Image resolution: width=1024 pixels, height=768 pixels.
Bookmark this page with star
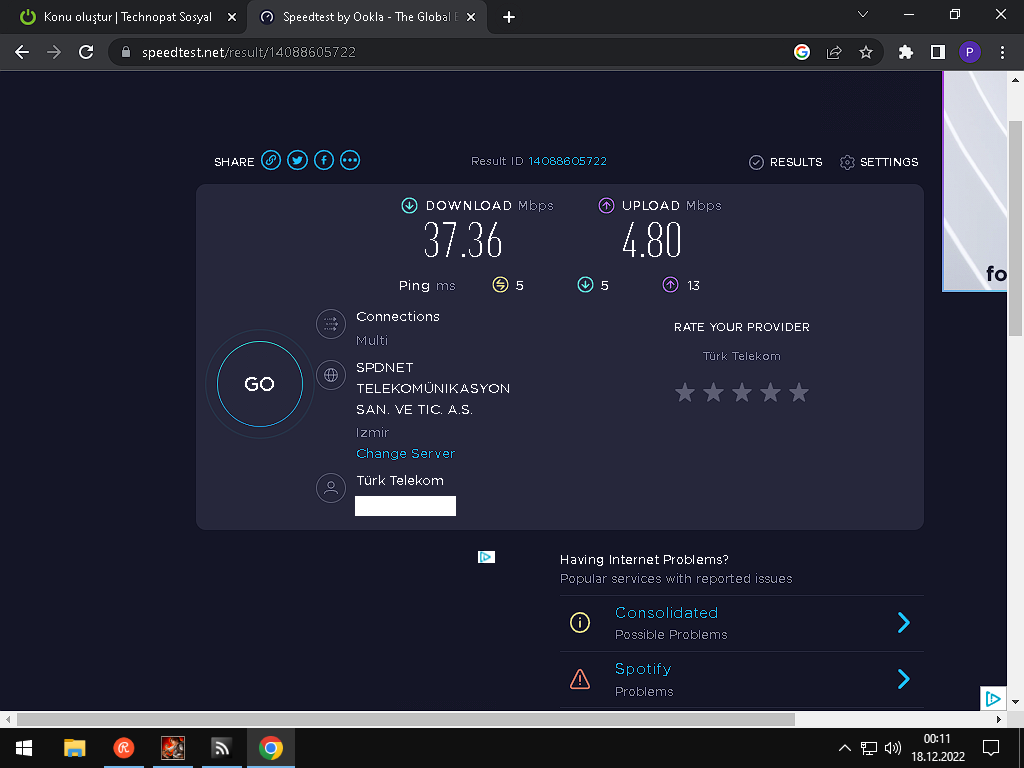866,52
